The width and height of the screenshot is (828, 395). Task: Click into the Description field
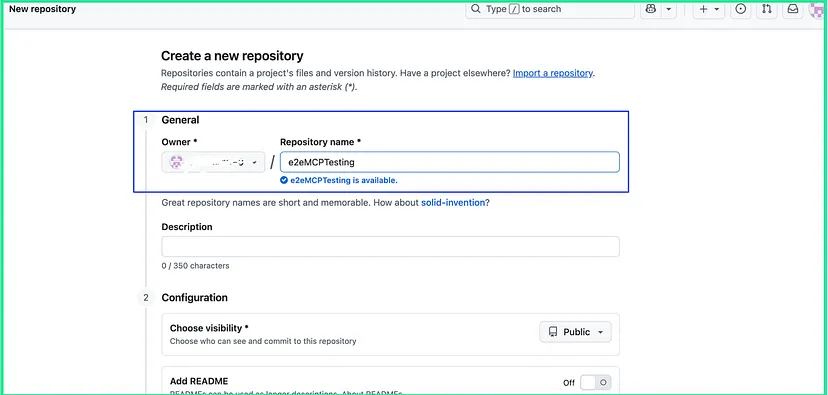pyautogui.click(x=391, y=247)
